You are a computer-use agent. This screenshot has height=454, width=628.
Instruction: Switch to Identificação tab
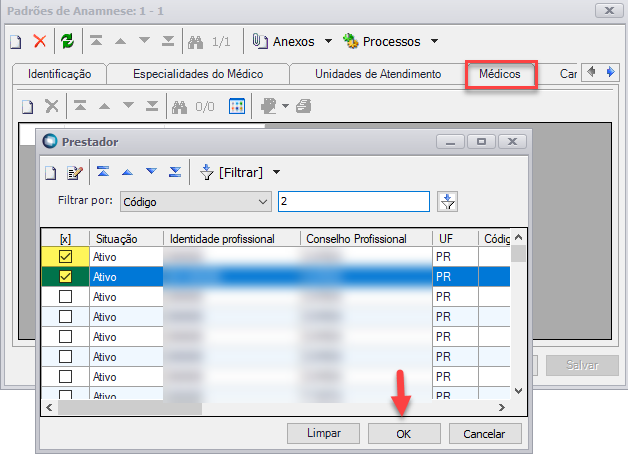pyautogui.click(x=59, y=74)
